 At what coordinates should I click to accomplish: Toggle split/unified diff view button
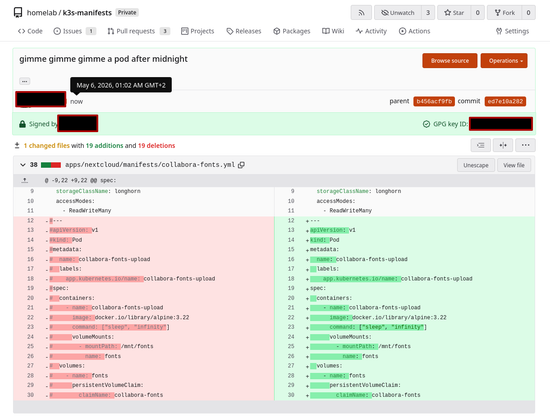click(503, 145)
